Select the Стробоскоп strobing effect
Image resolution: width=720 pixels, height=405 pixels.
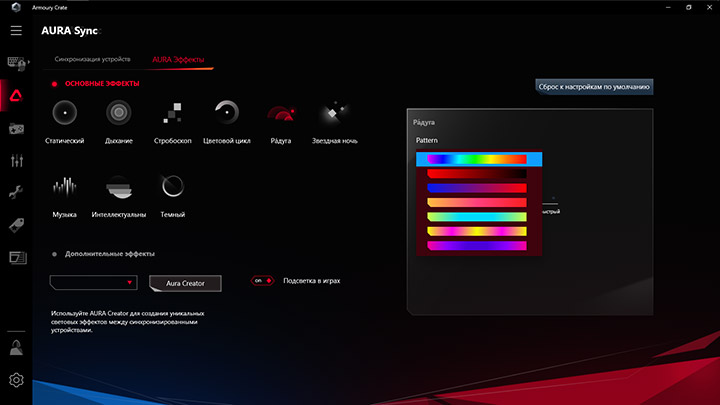pyautogui.click(x=173, y=122)
